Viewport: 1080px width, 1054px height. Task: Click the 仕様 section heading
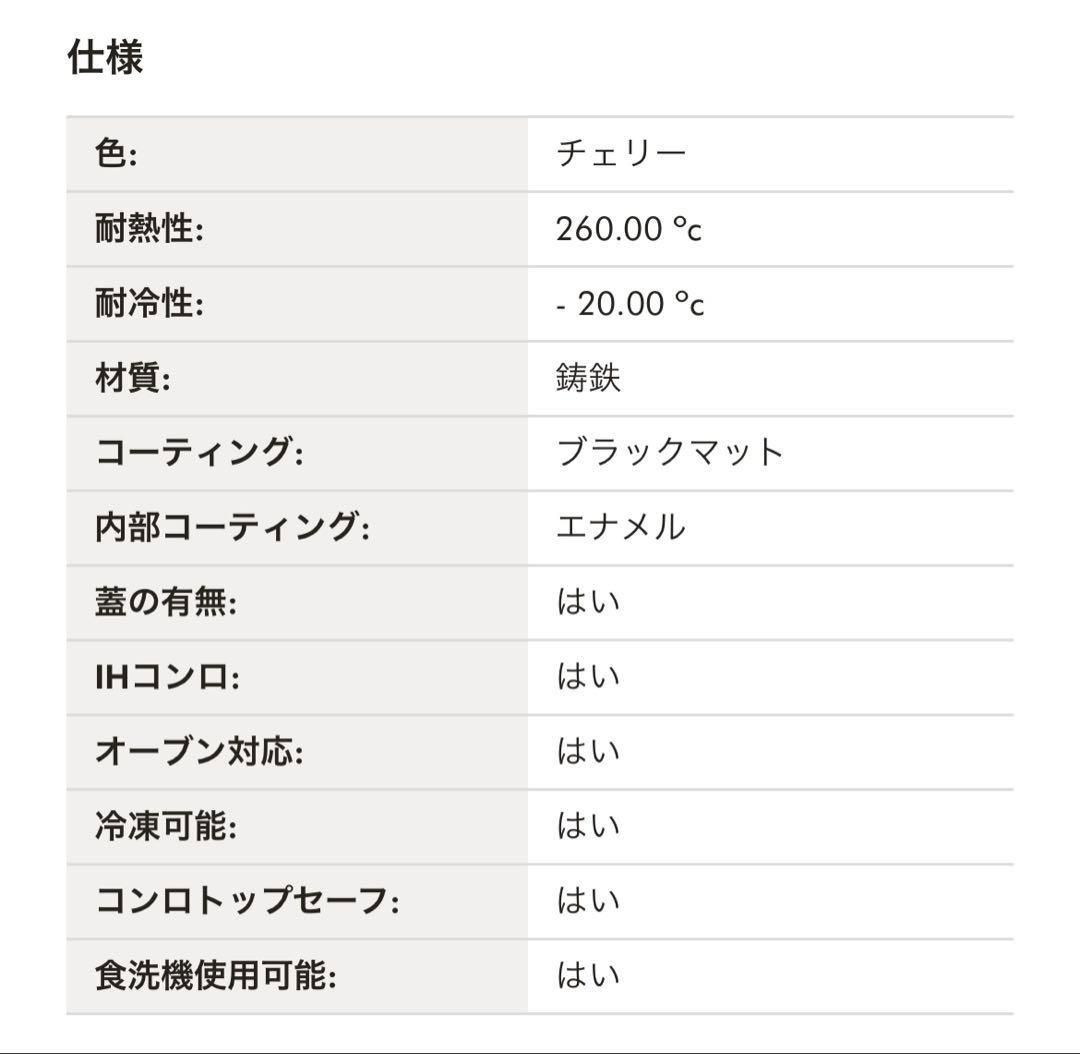[105, 57]
